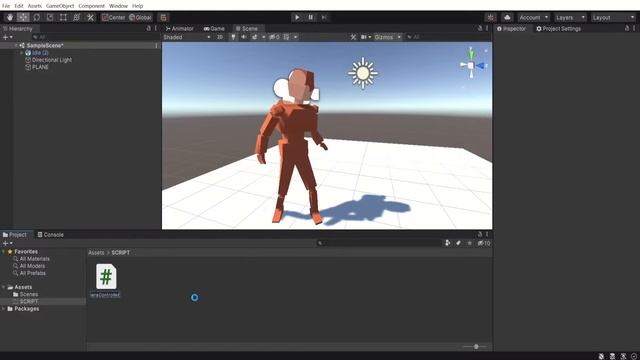Step one frame forward
Screen dimensions: 640x360
(324, 18)
